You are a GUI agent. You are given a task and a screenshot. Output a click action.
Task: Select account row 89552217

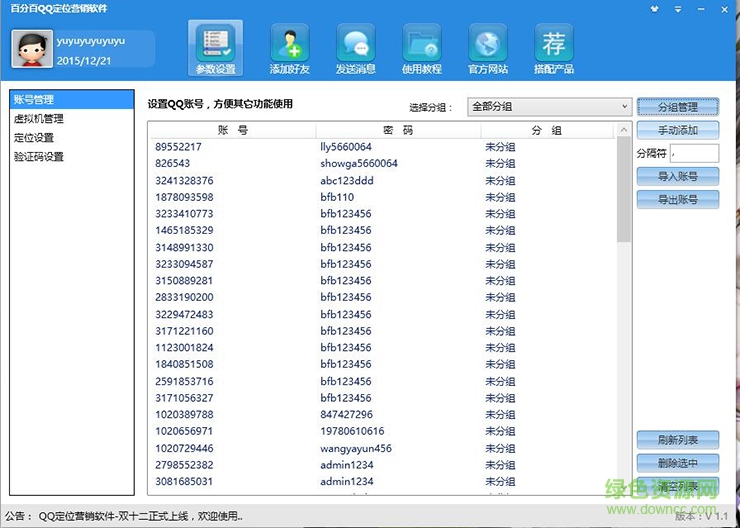(383, 147)
